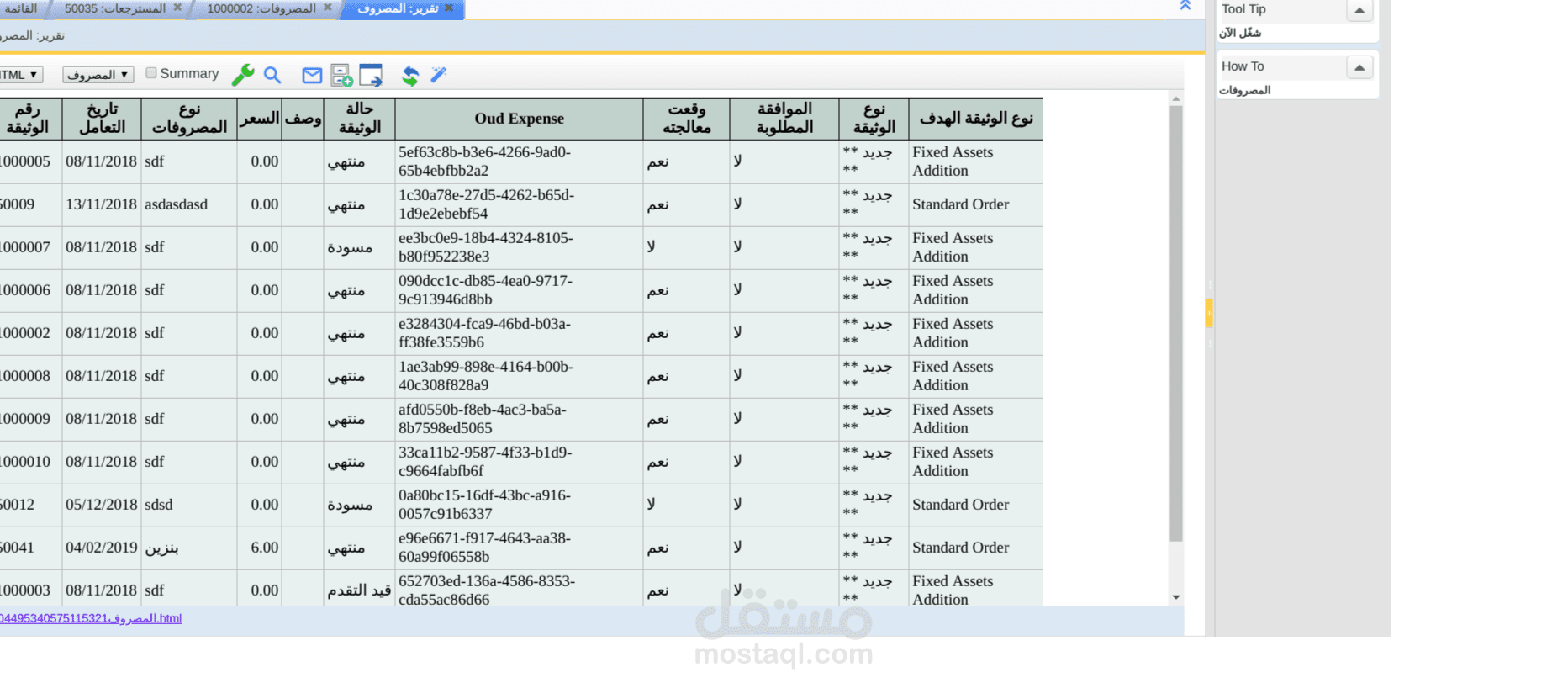Send the report by email envelope icon
The width and height of the screenshot is (1568, 683).
[x=312, y=76]
